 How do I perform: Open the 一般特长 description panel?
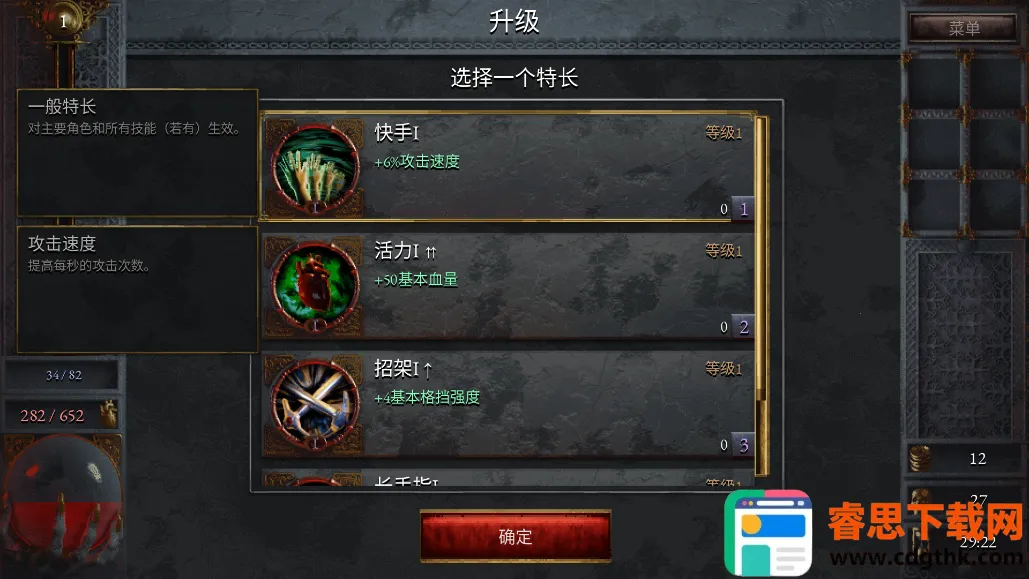[136, 152]
